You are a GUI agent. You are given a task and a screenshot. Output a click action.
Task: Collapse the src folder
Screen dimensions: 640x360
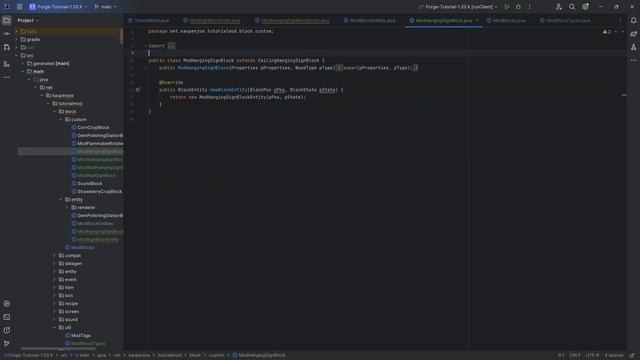[17, 56]
